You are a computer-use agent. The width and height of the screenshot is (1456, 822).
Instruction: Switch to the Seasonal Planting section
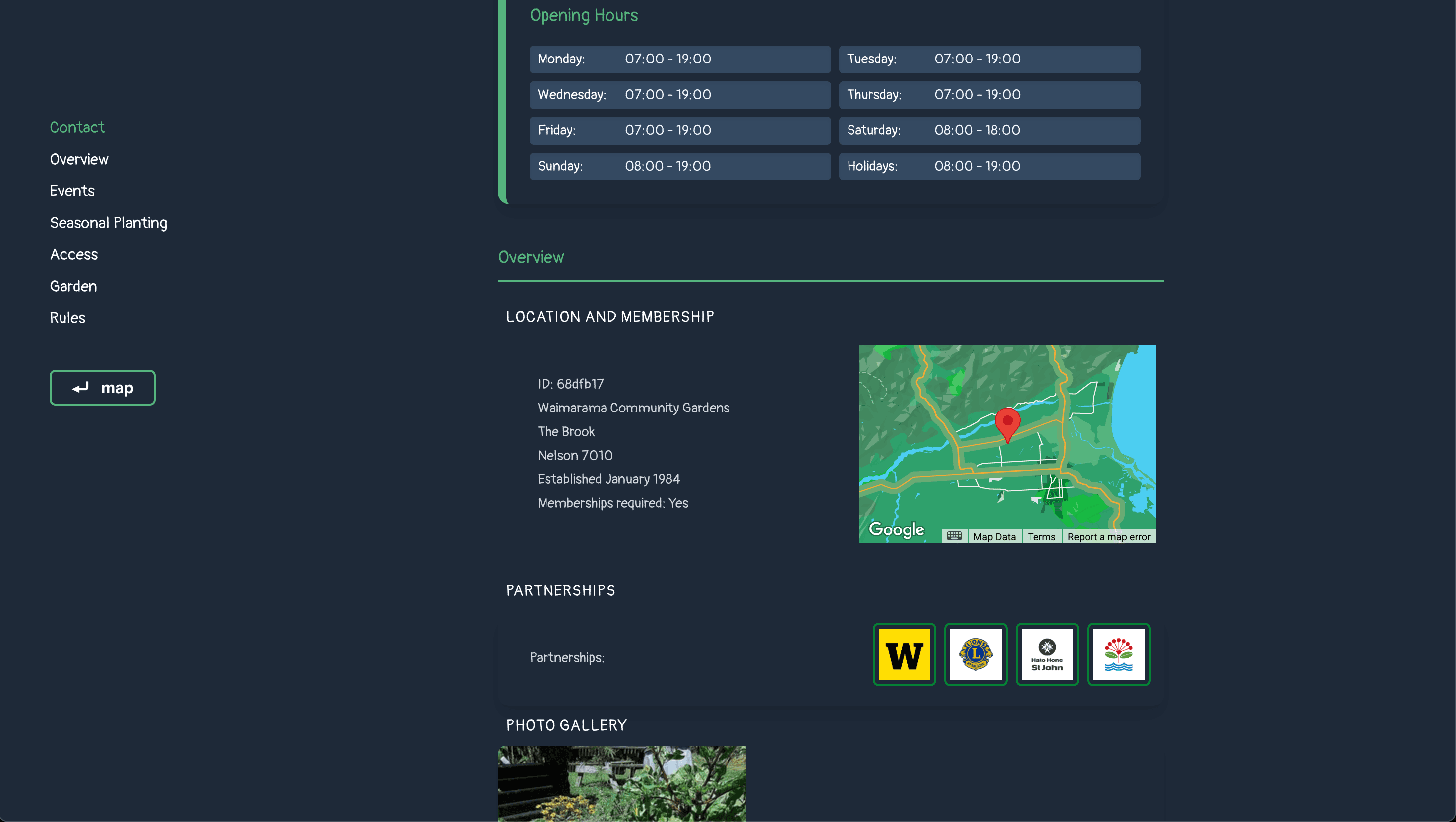[x=108, y=223]
